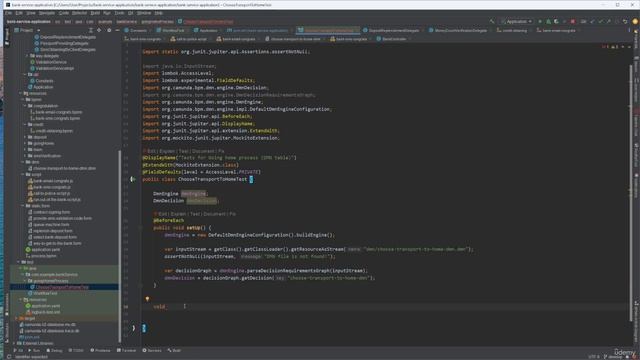
Task: Expand the External Libraries node
Action: point(14,343)
